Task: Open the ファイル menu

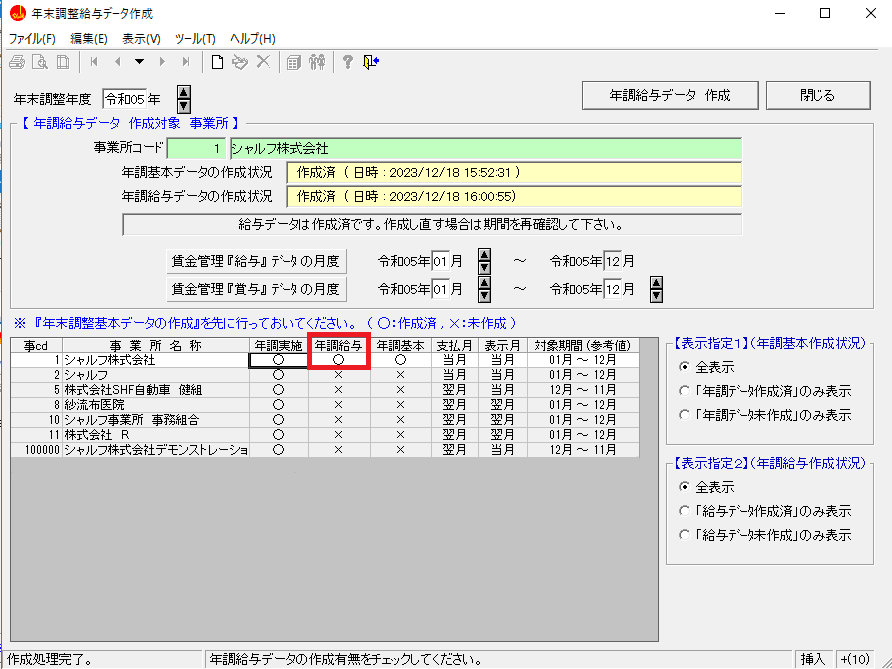Action: coord(33,37)
